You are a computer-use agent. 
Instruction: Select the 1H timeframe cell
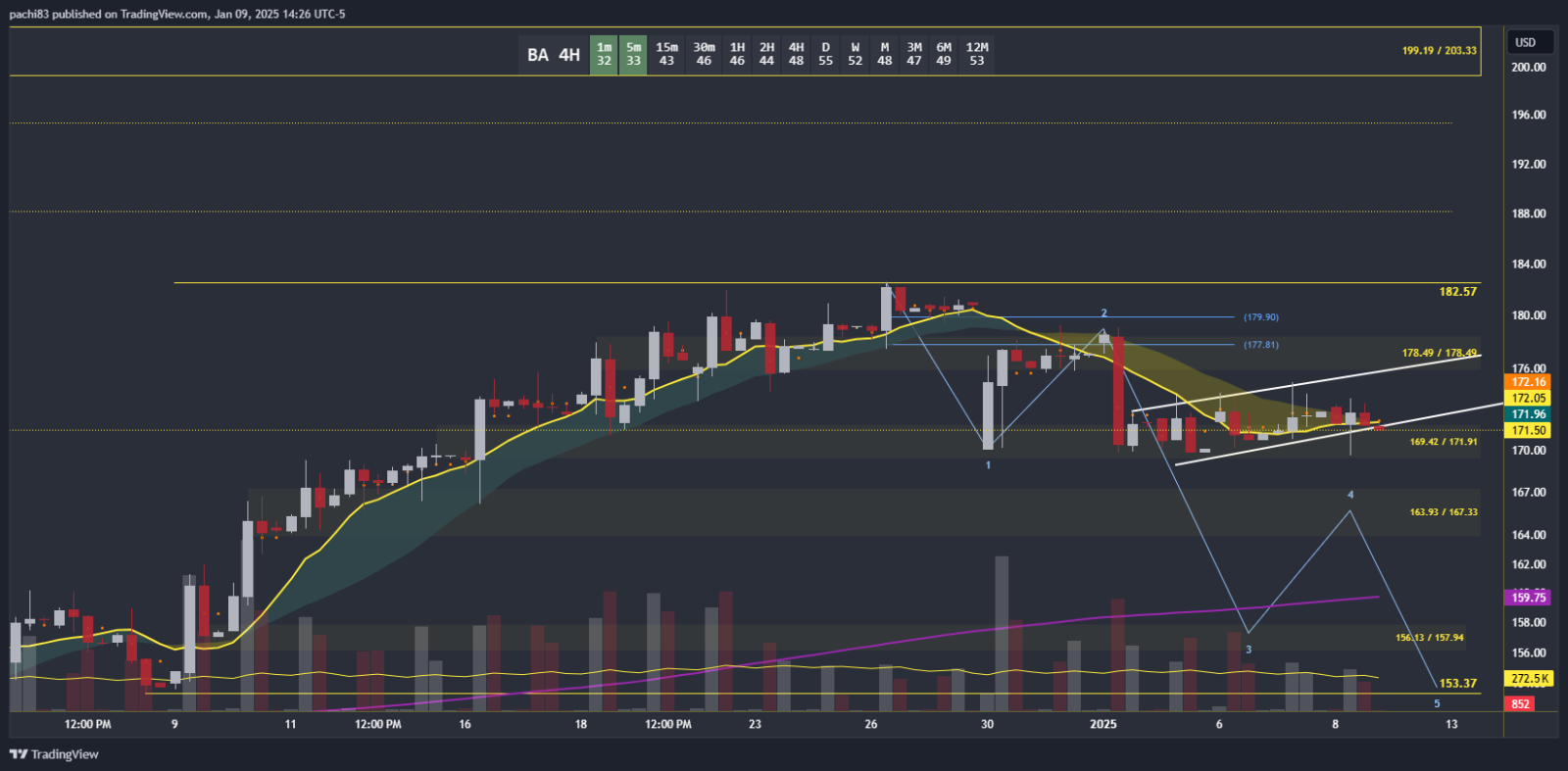point(738,54)
